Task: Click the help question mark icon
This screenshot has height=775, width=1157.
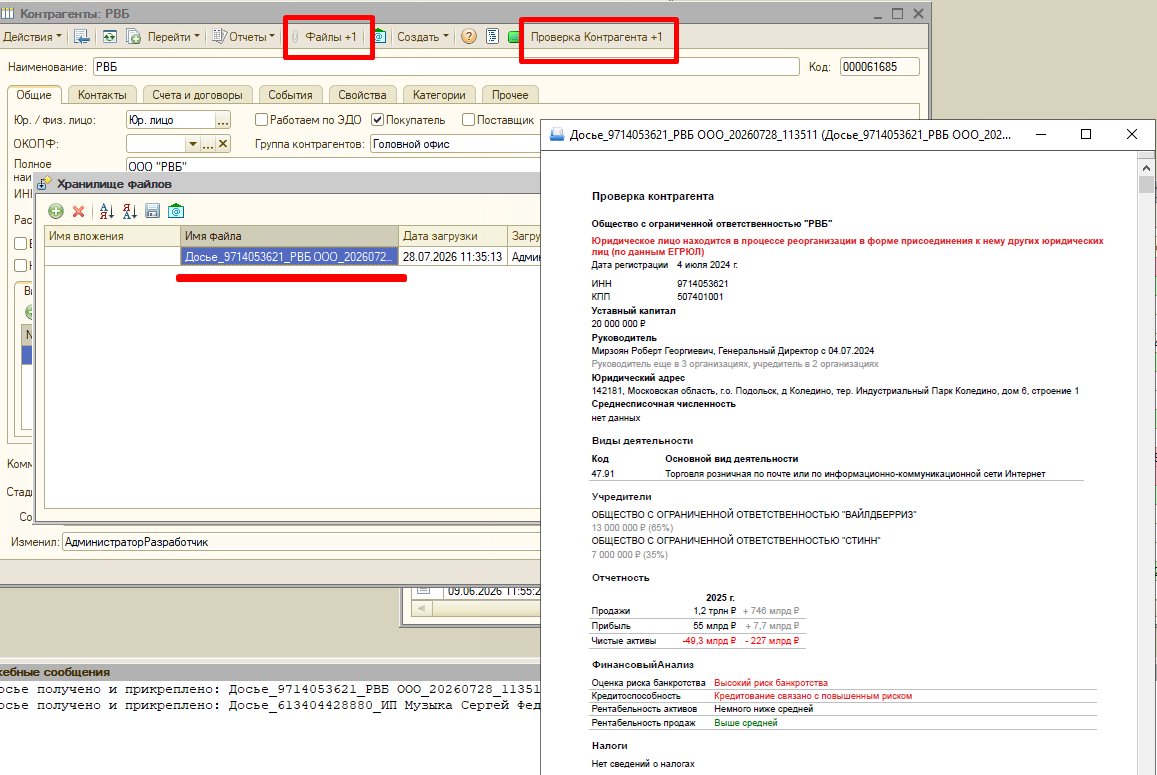Action: pyautogui.click(x=469, y=37)
